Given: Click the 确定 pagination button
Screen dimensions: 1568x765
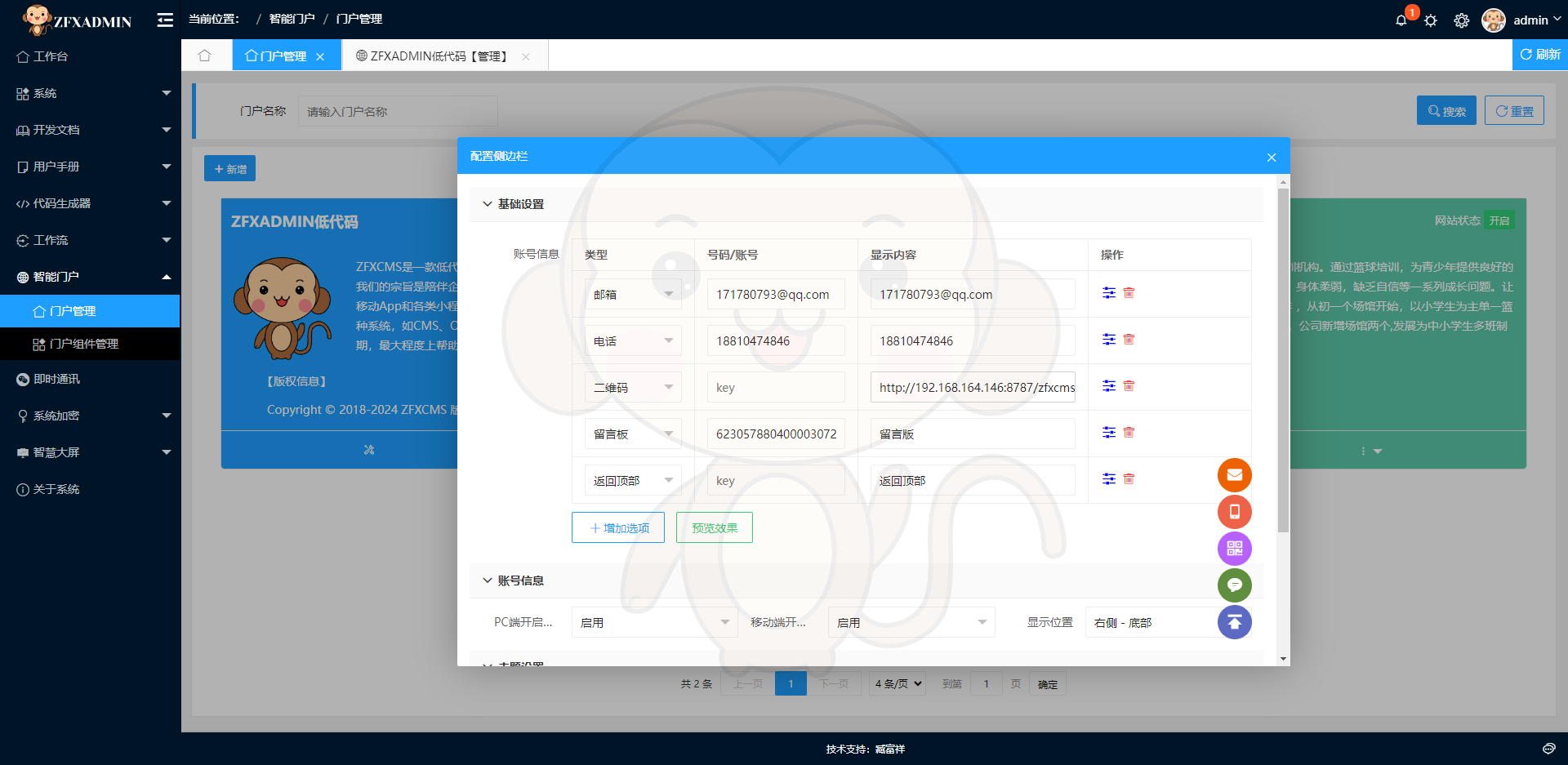Looking at the screenshot, I should pyautogui.click(x=1048, y=684).
